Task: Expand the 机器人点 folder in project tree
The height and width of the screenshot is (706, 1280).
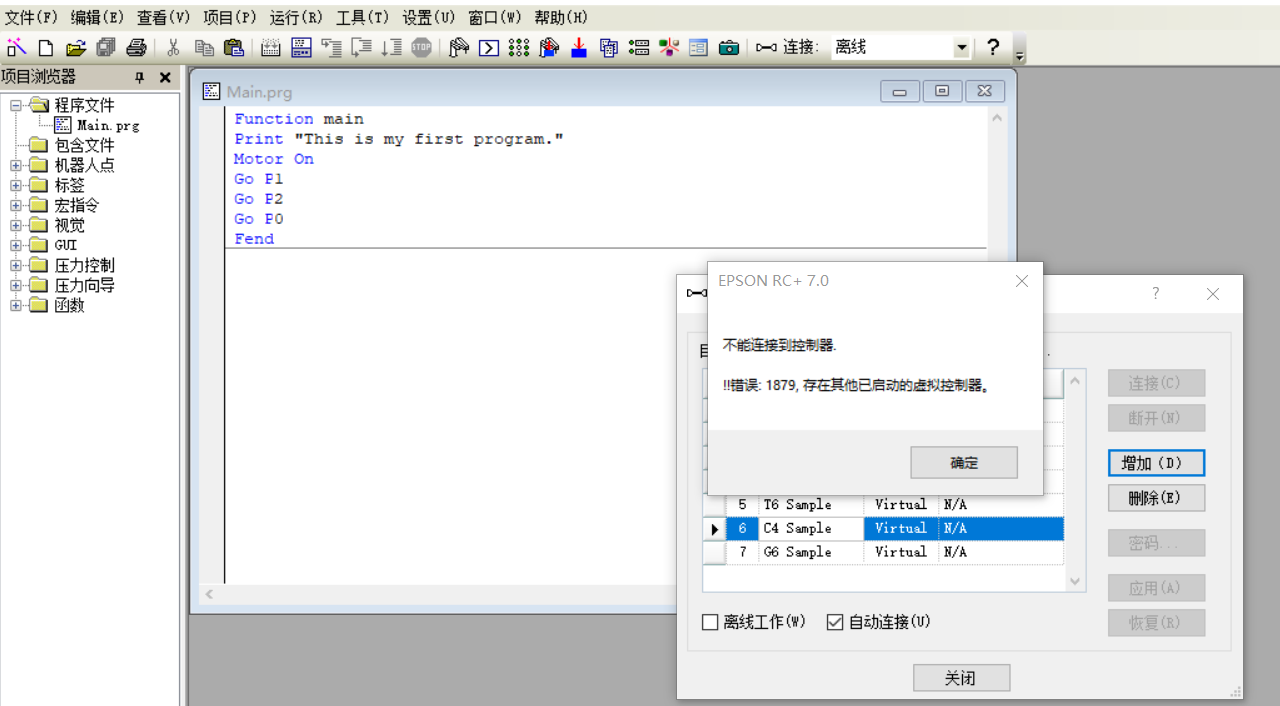Action: (x=16, y=165)
